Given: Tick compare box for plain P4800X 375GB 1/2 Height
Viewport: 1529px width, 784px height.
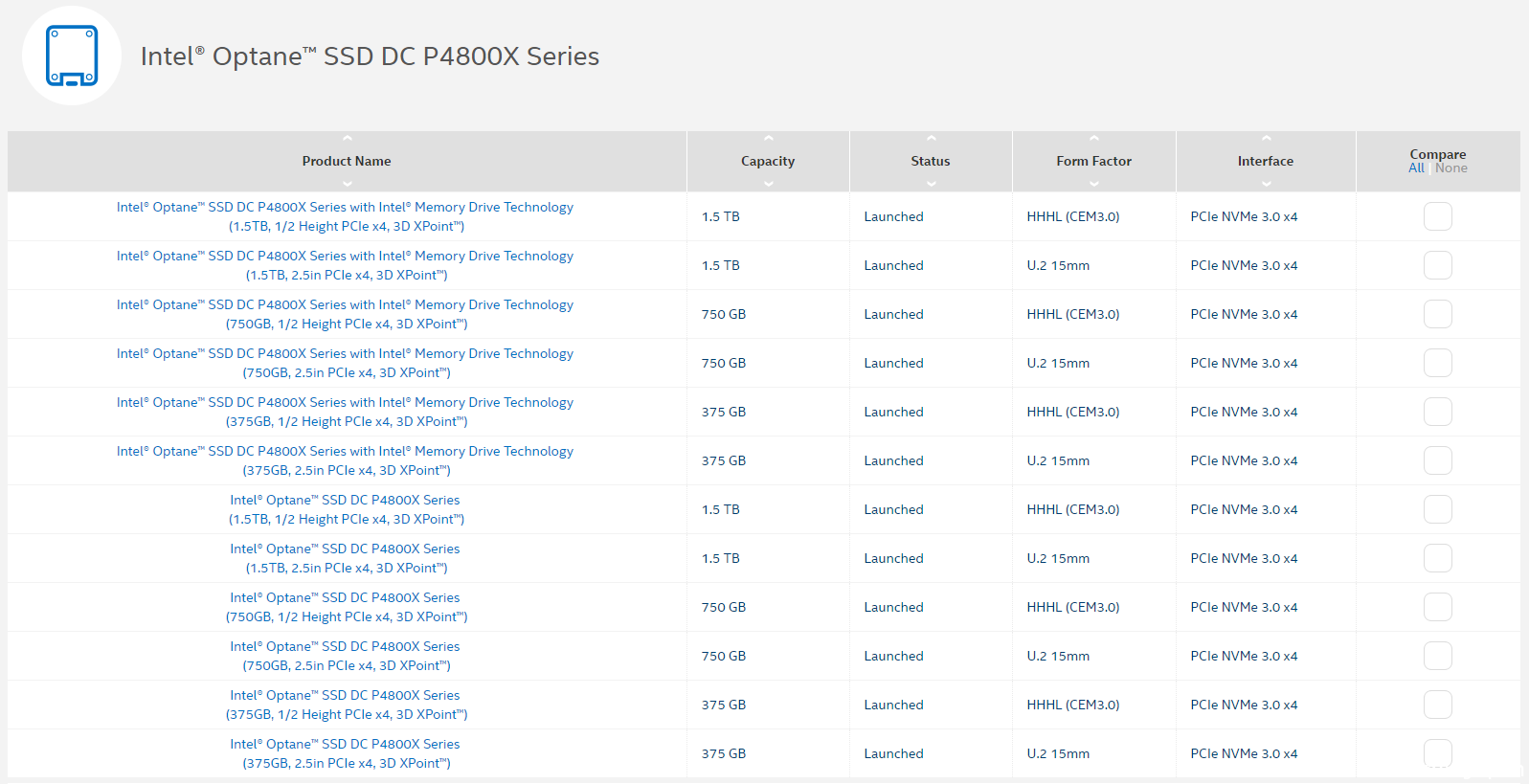Looking at the screenshot, I should (1438, 705).
